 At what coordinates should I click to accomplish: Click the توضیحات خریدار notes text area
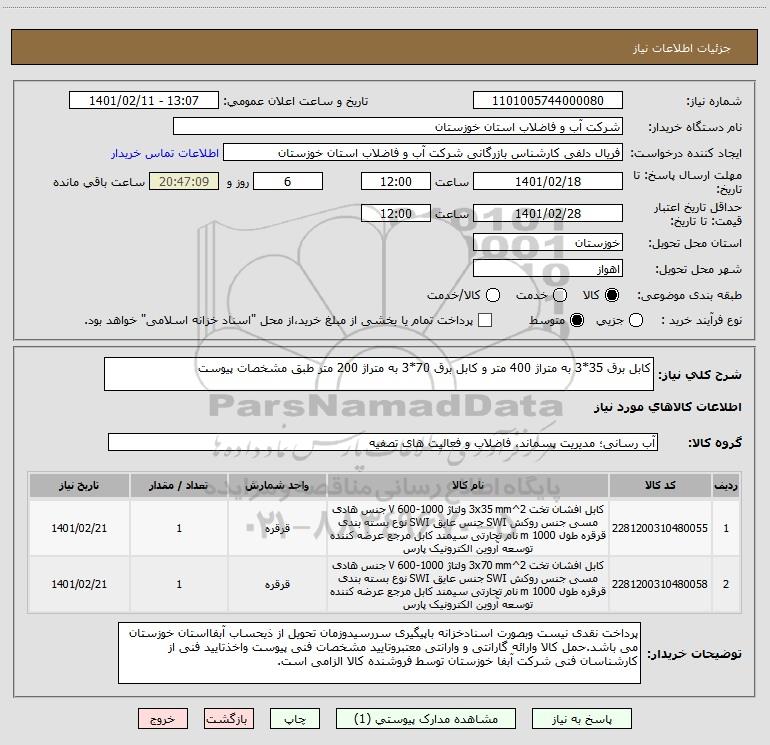[379, 653]
